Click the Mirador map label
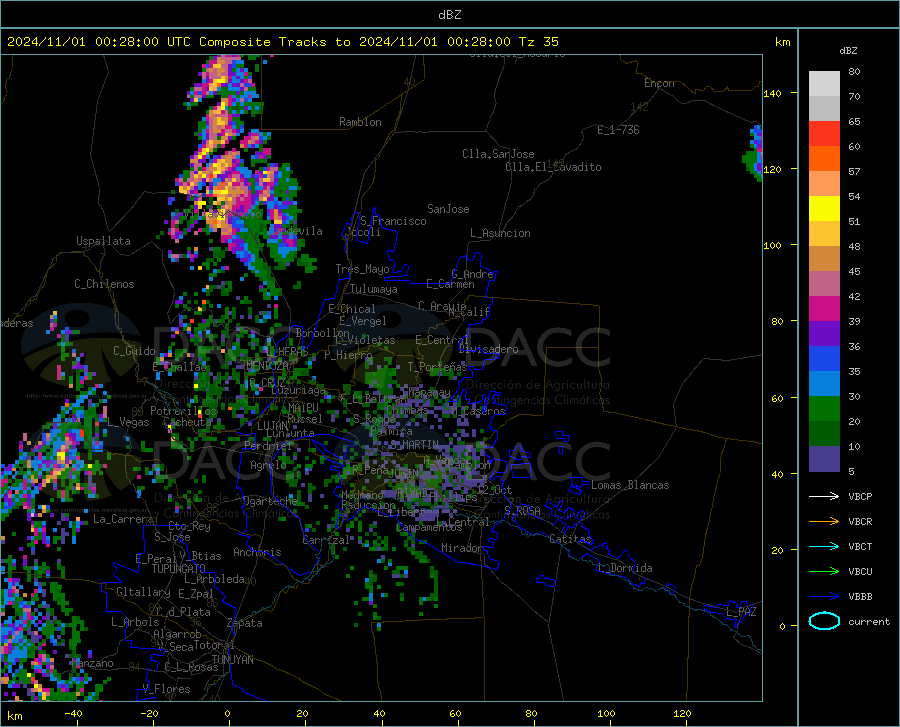The width and height of the screenshot is (900, 727). point(461,548)
